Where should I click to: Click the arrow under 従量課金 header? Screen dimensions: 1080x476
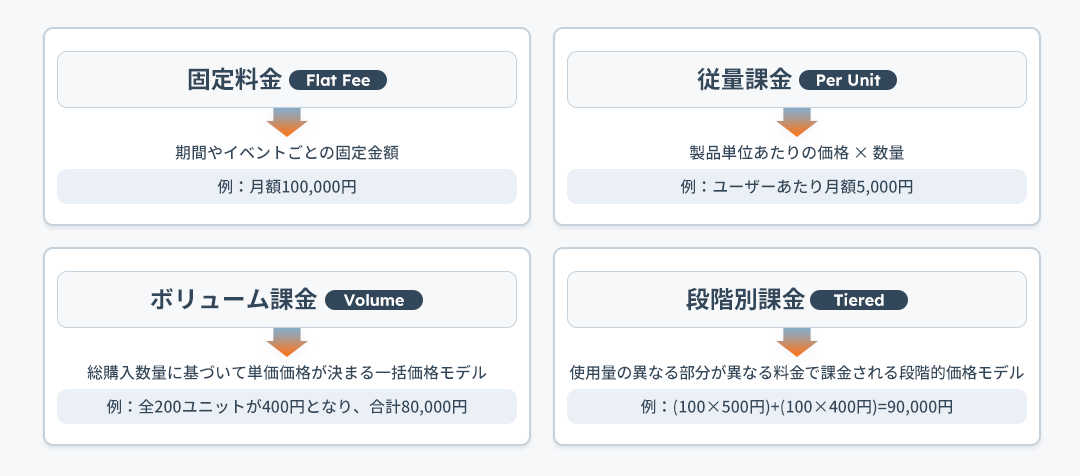797,122
